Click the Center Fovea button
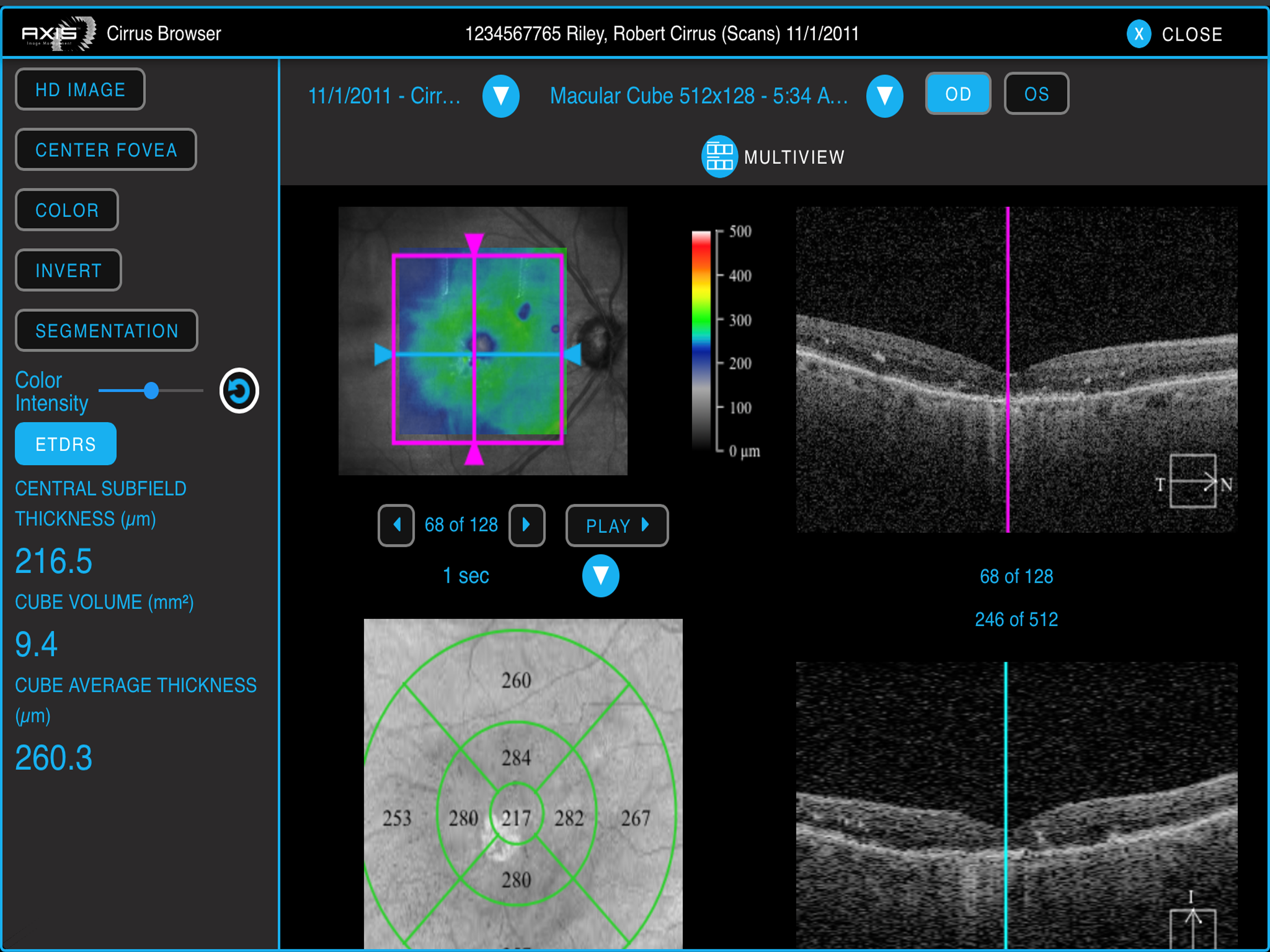The image size is (1270, 952). pyautogui.click(x=106, y=150)
